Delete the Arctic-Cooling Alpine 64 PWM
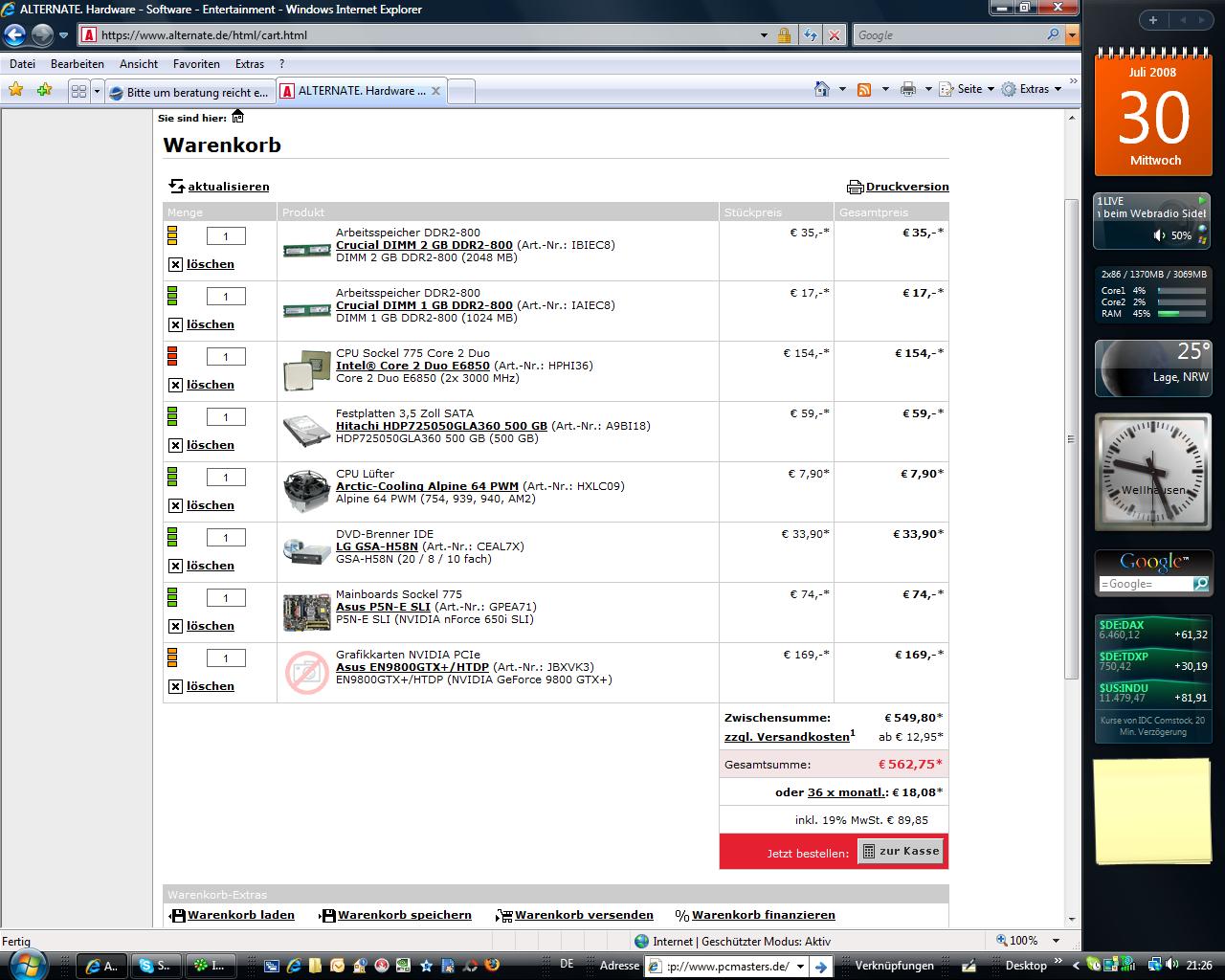Viewport: 1225px width, 980px height. click(x=201, y=505)
